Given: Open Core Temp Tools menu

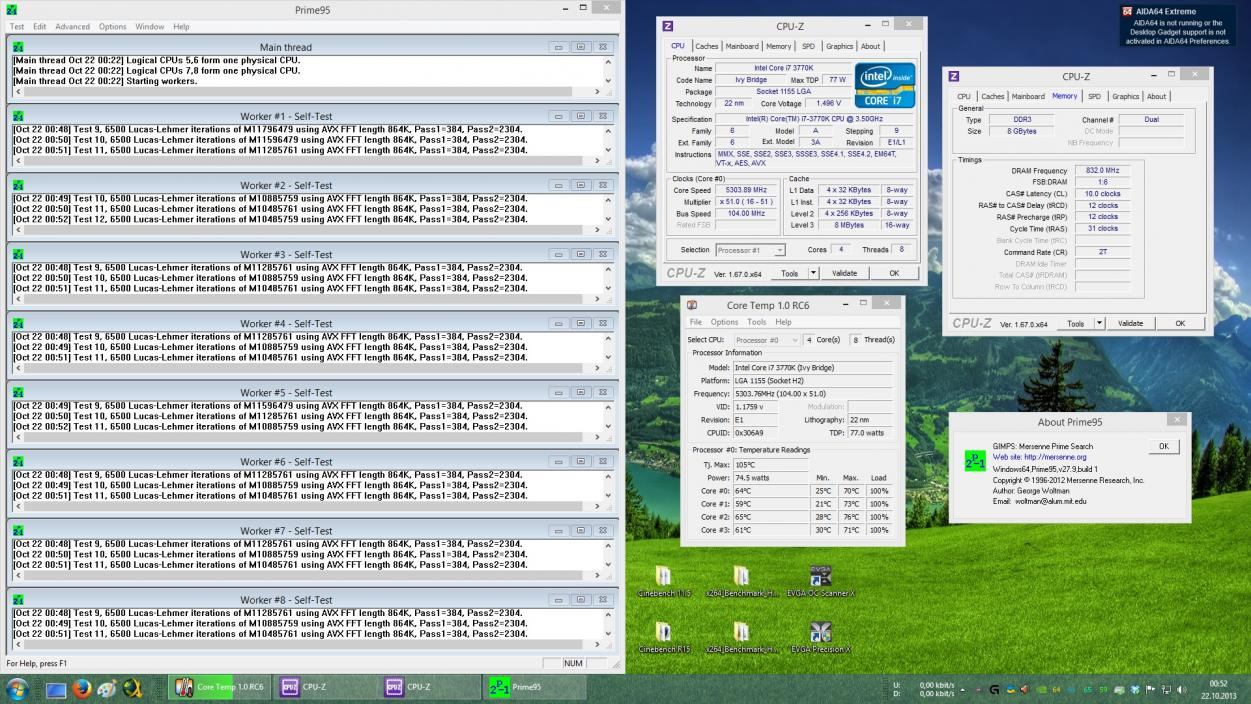Looking at the screenshot, I should [757, 322].
